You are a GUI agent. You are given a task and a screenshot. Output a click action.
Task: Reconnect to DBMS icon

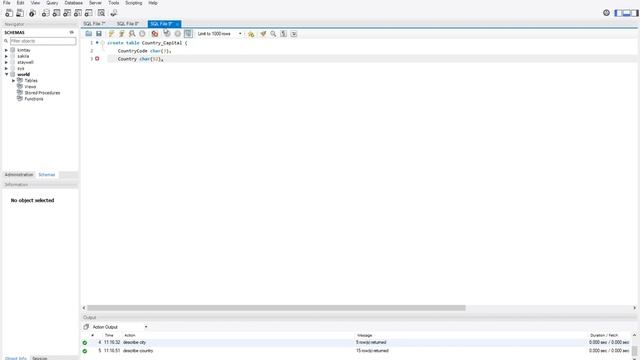[x=114, y=13]
